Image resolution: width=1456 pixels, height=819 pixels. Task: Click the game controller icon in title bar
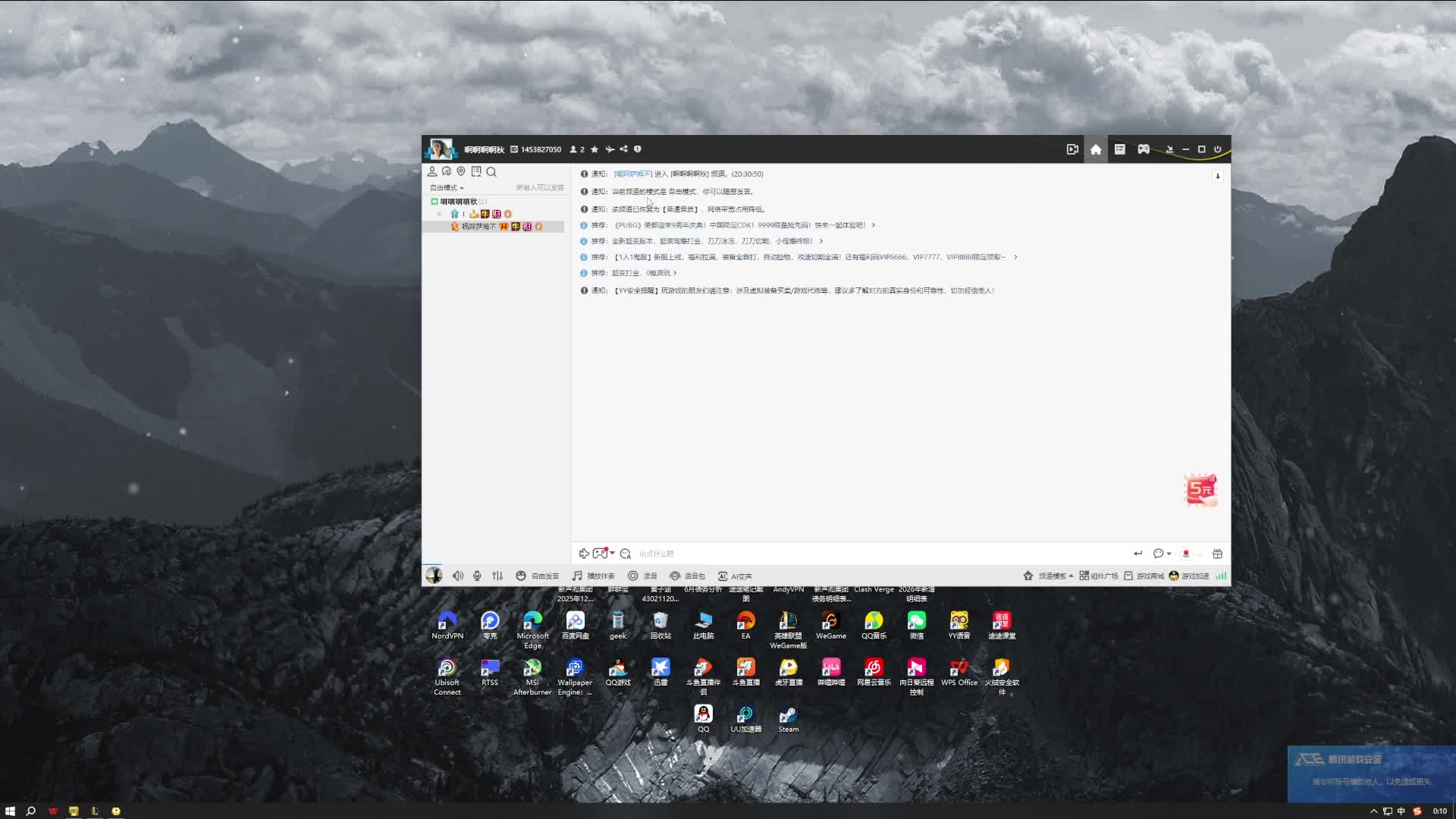(1144, 149)
